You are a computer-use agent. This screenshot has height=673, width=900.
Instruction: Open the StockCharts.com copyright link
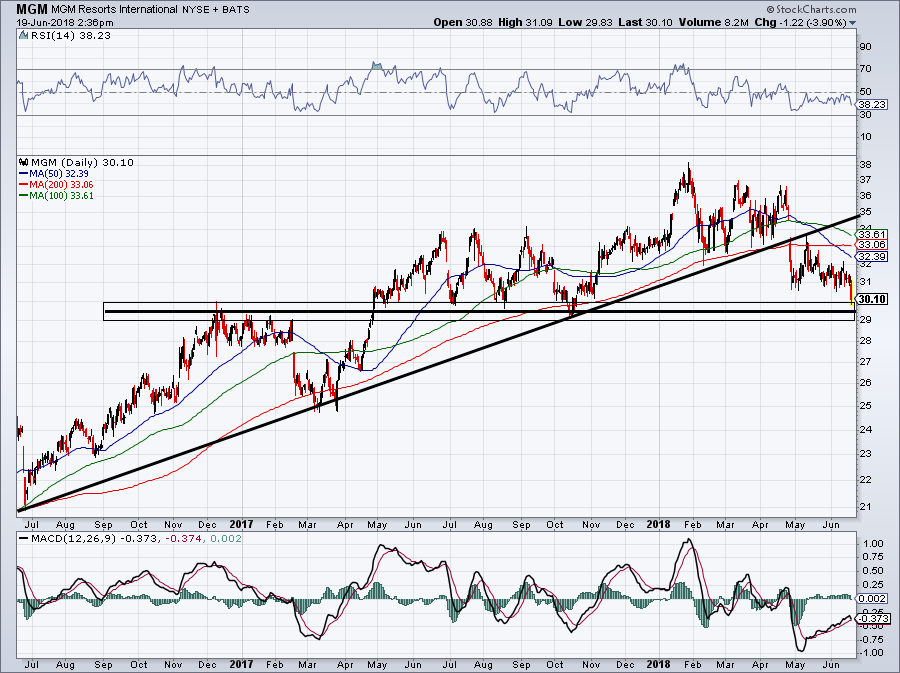point(812,9)
